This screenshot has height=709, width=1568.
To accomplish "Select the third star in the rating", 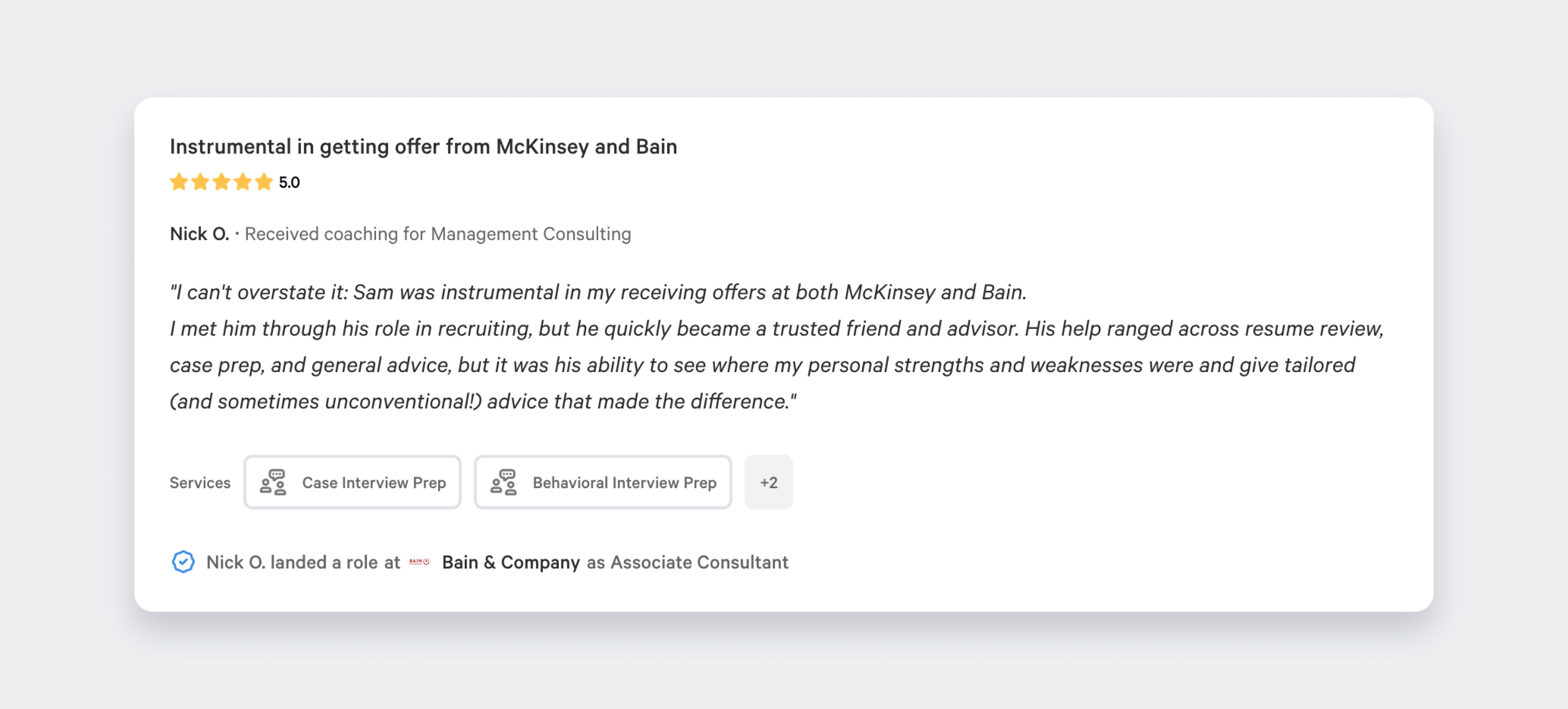I will (221, 182).
